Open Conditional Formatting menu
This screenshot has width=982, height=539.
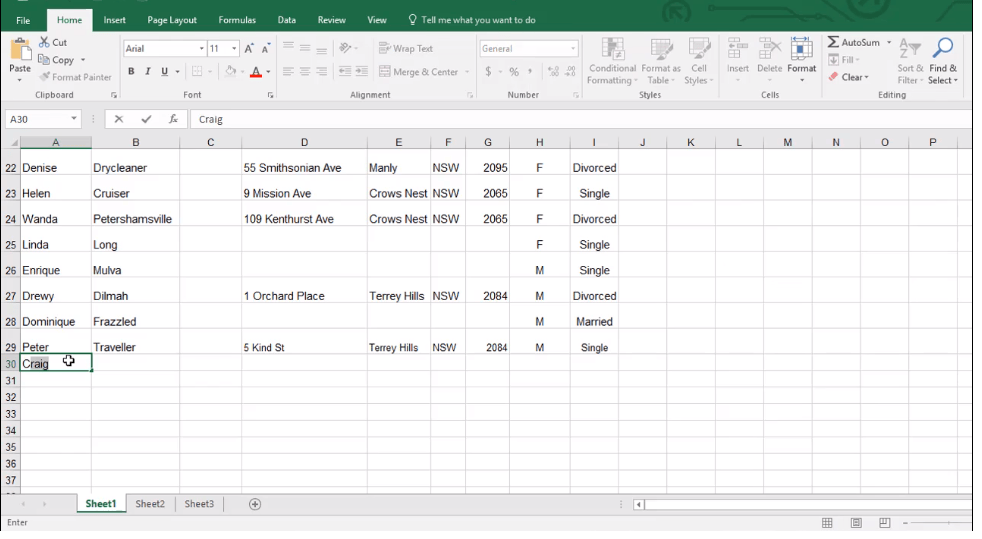pyautogui.click(x=612, y=61)
